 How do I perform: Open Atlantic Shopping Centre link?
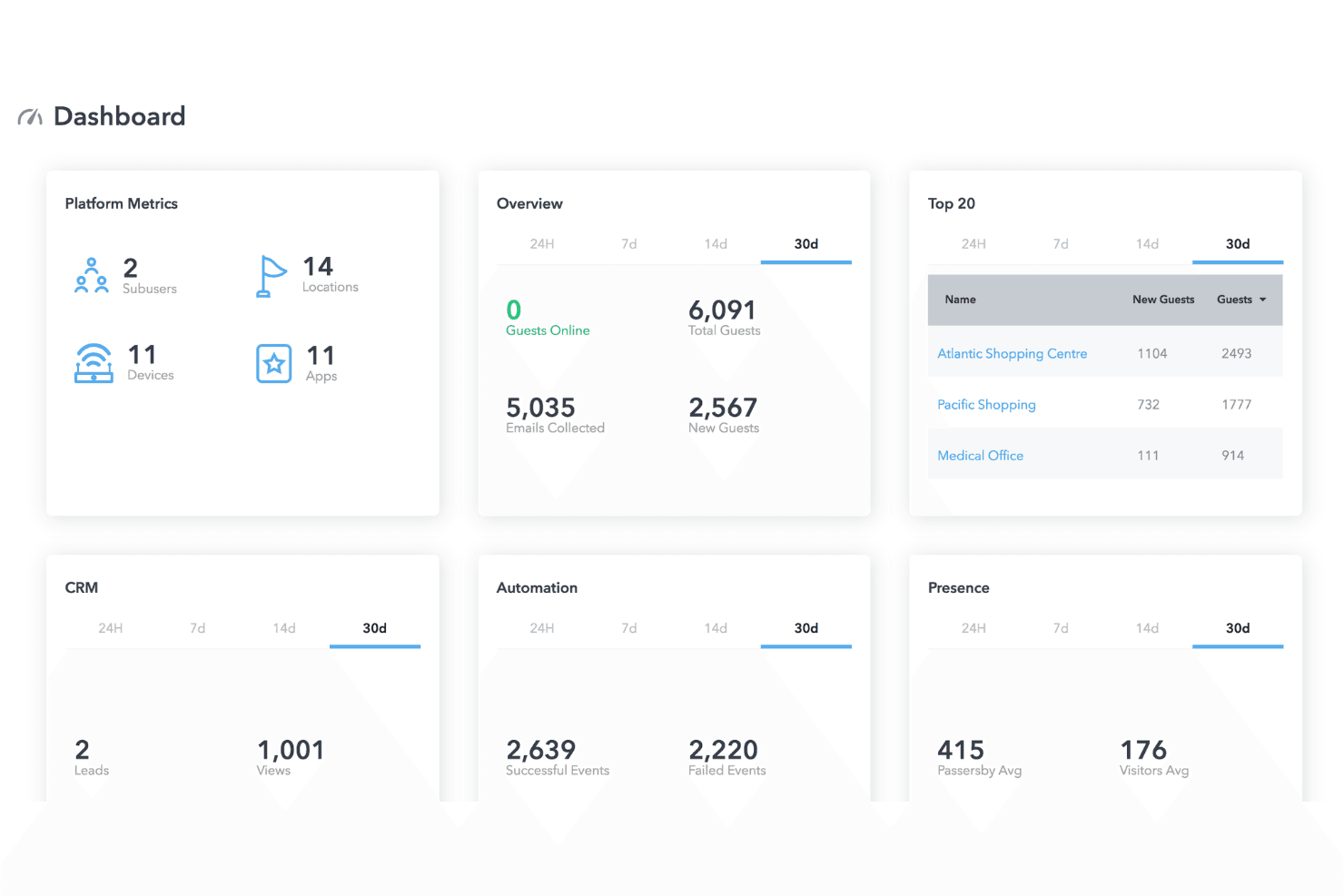pyautogui.click(x=1012, y=354)
